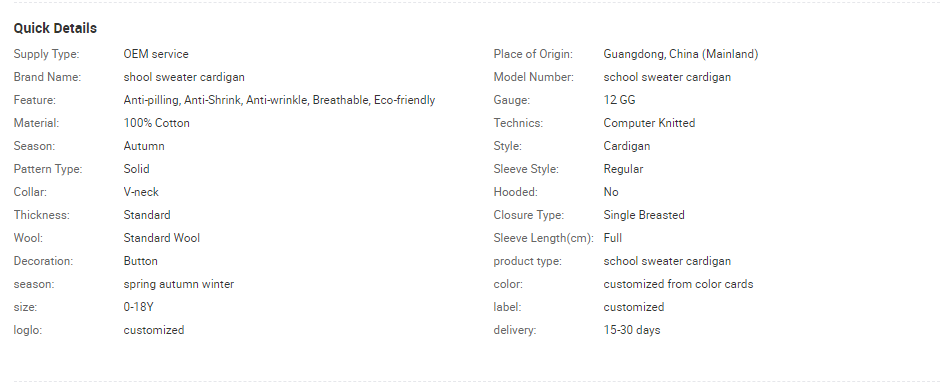Select the 12 GG gauge value

coord(619,100)
